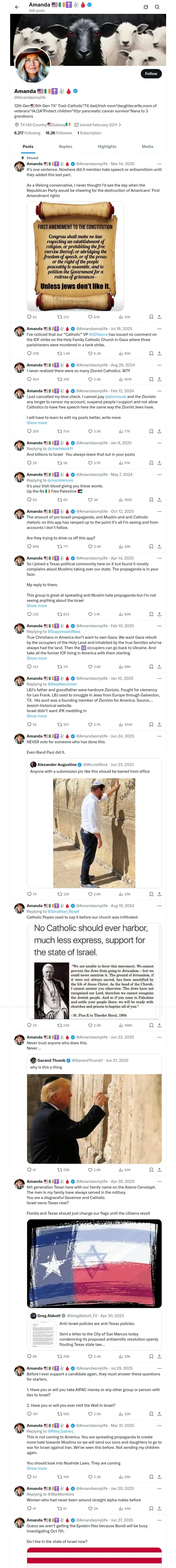The image size is (176, 1568).
Task: Open the Highlights tab
Action: 107,147
